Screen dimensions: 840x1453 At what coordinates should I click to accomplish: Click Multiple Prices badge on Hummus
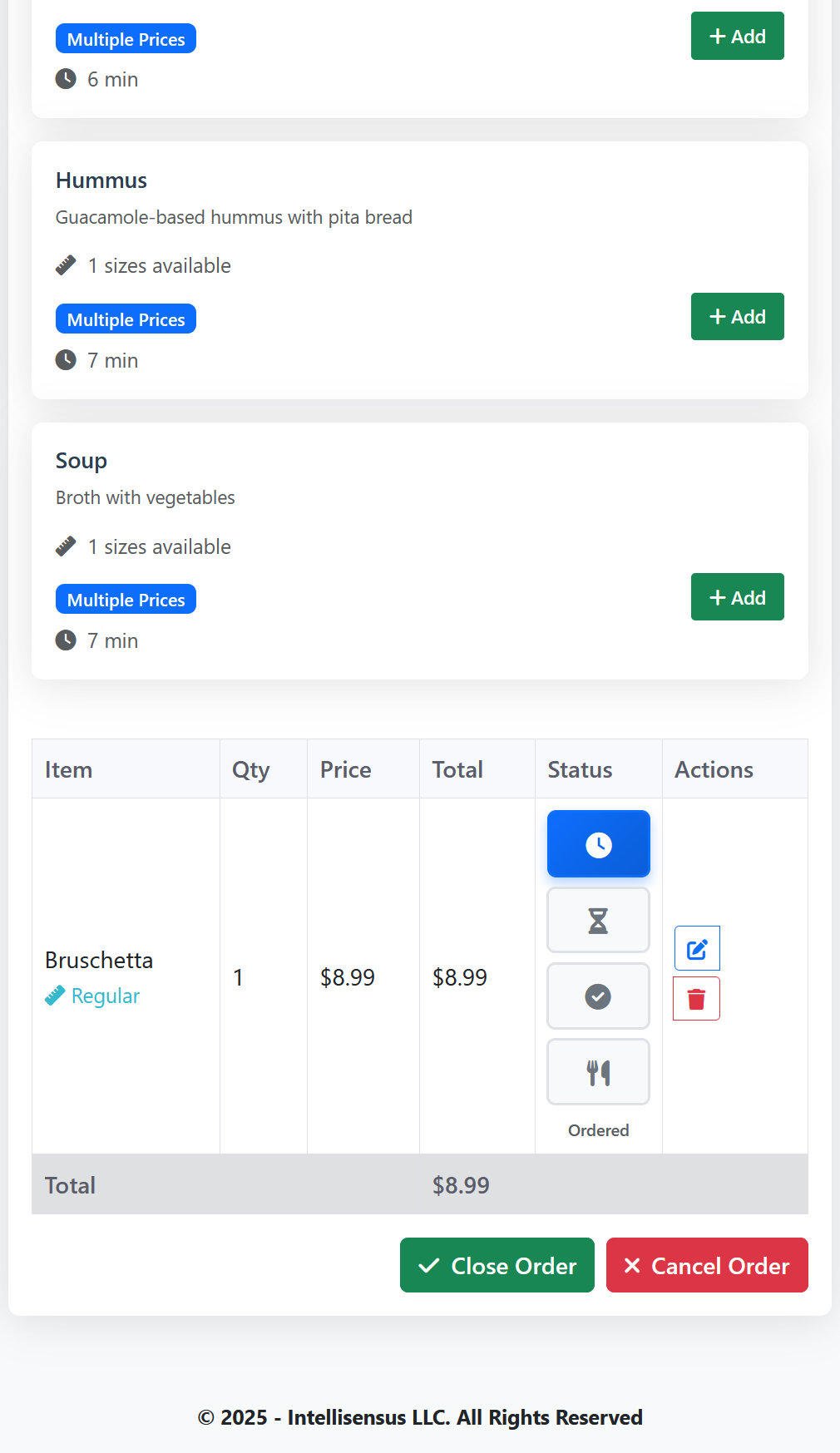point(126,319)
